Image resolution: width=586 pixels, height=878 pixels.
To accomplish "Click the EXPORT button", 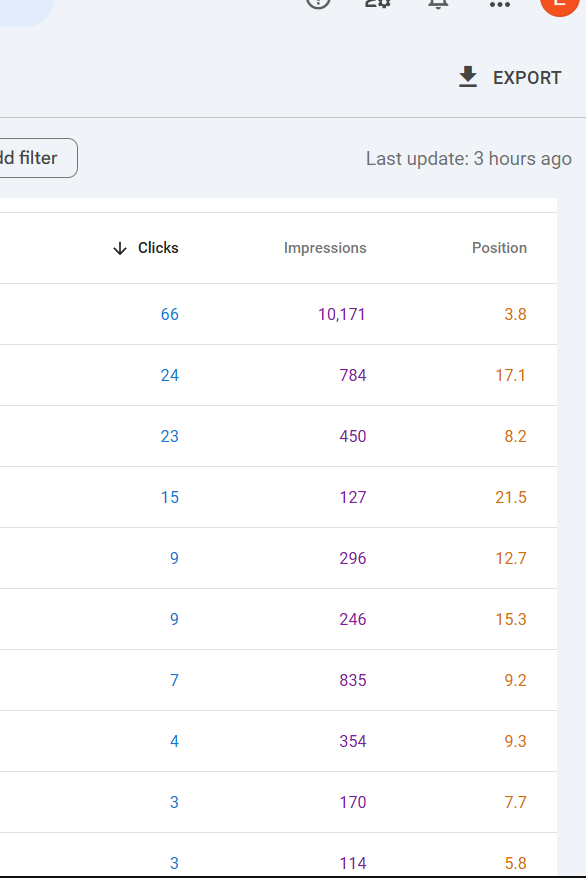I will [527, 77].
